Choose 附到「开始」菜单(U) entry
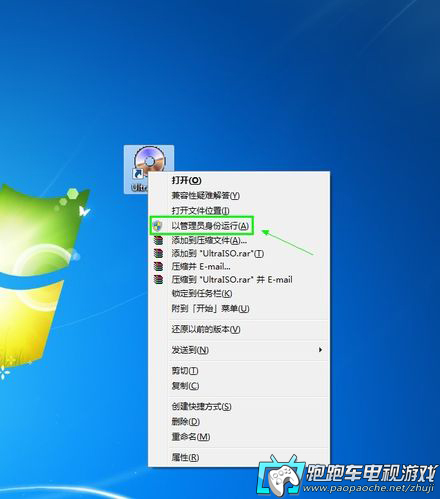This screenshot has height=499, width=440. [x=239, y=308]
